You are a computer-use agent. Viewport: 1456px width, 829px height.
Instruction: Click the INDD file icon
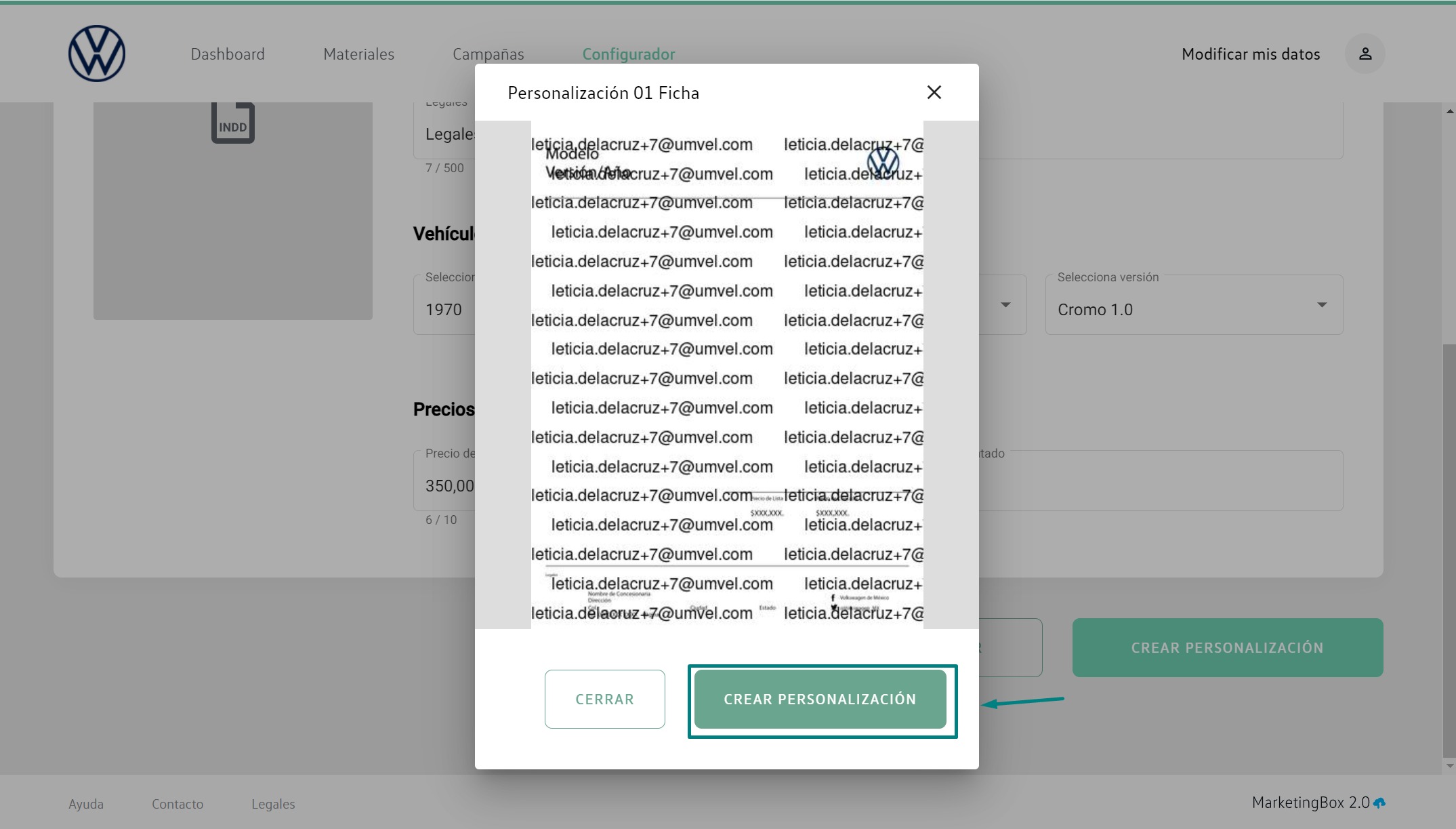(232, 123)
